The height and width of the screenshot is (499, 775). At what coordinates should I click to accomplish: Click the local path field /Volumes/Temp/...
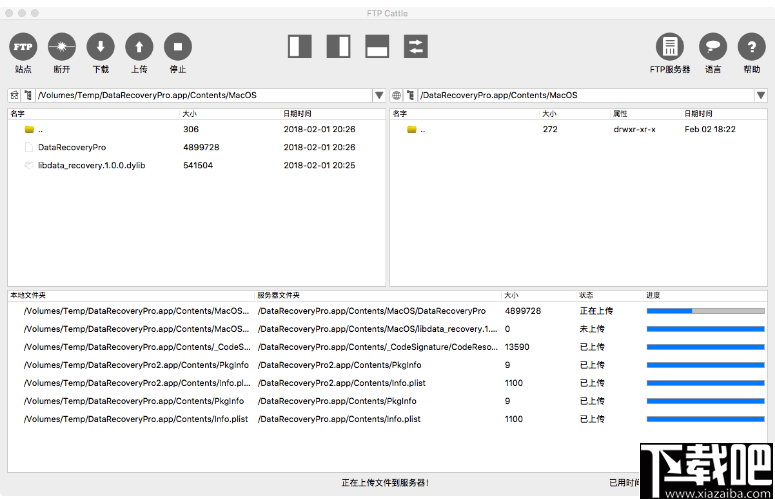click(204, 95)
